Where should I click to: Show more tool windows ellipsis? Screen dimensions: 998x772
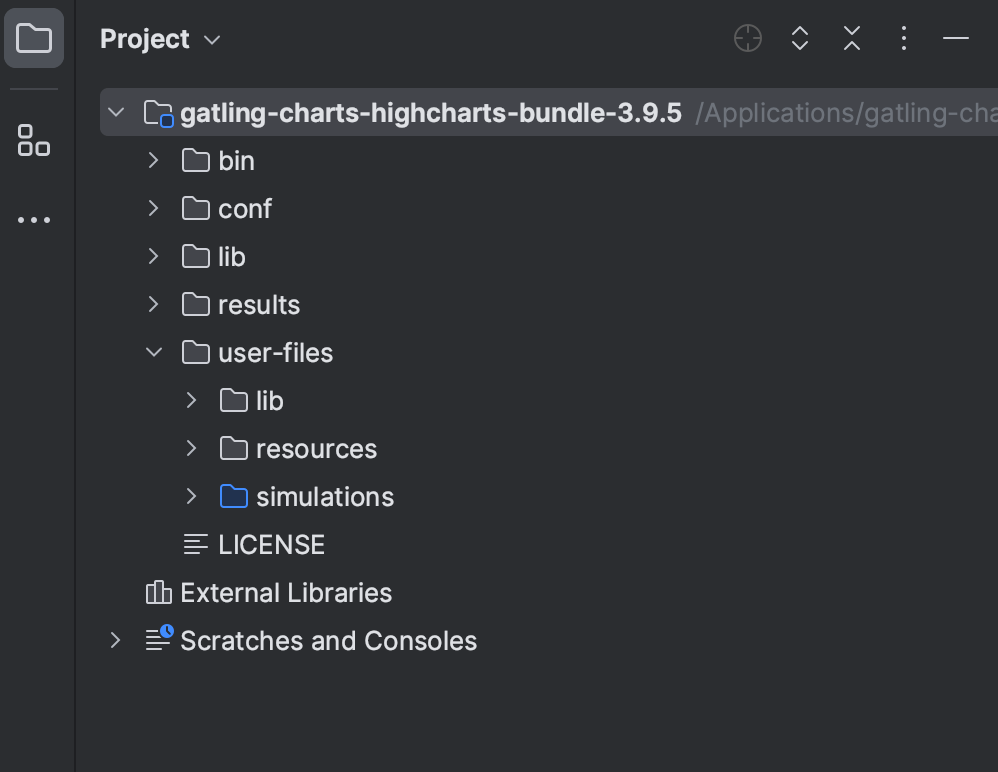(34, 220)
